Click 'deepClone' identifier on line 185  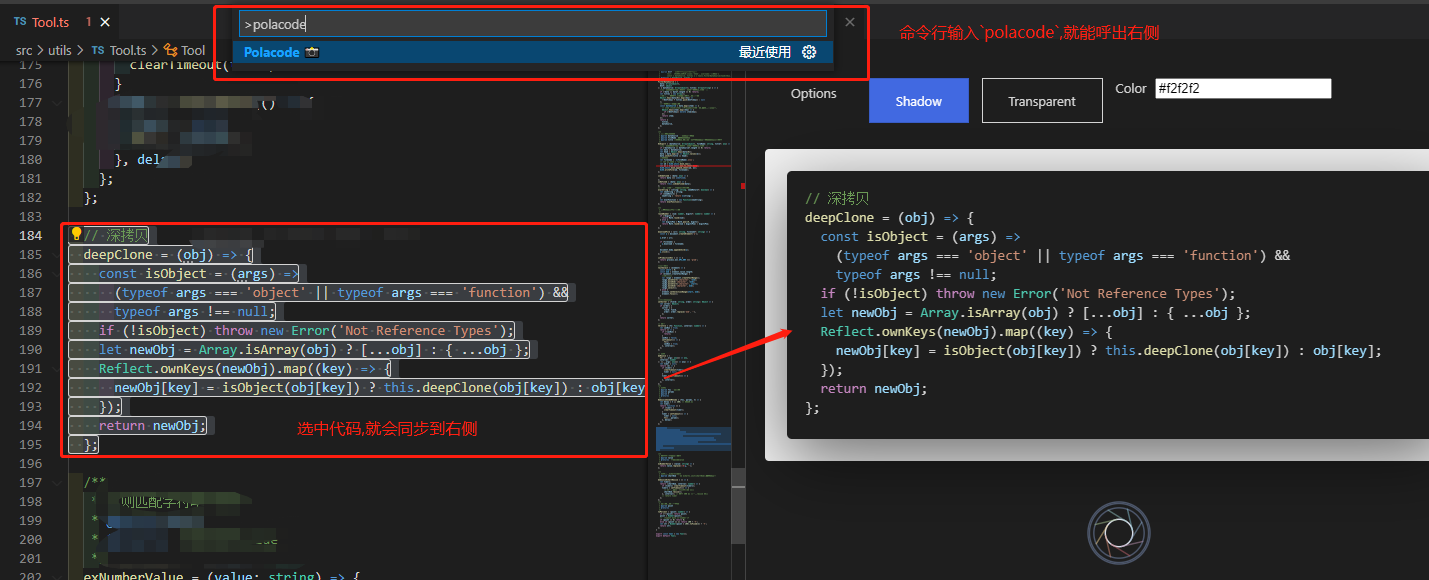pos(118,254)
